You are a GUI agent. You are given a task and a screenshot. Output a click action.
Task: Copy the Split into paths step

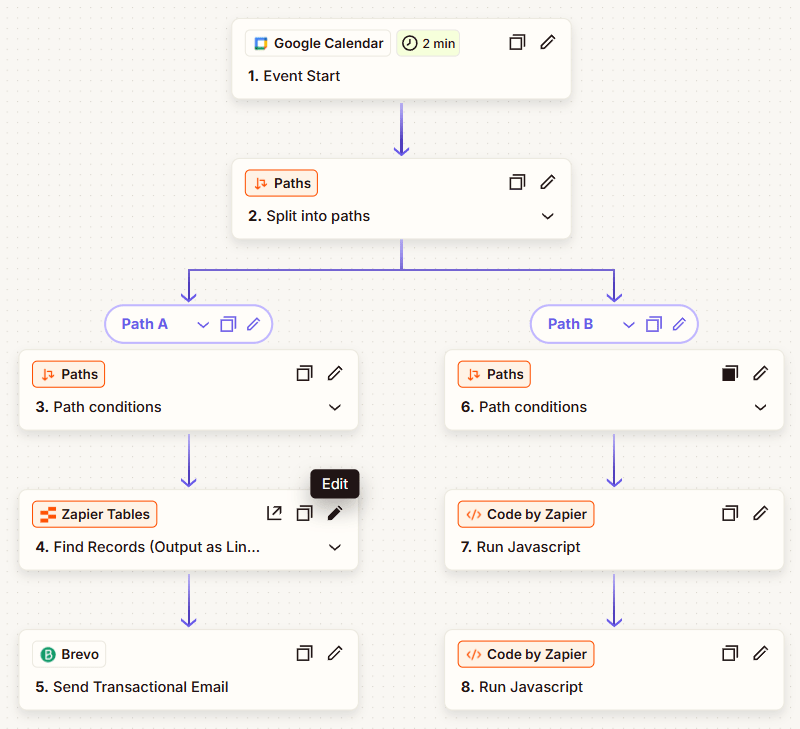point(517,183)
